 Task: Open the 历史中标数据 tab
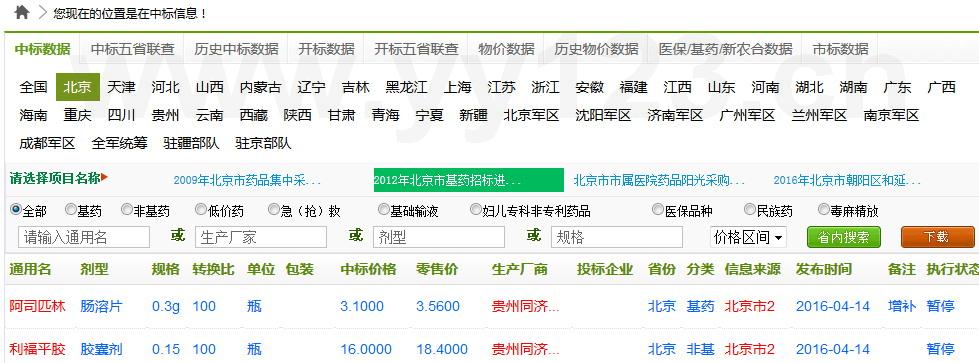[236, 49]
